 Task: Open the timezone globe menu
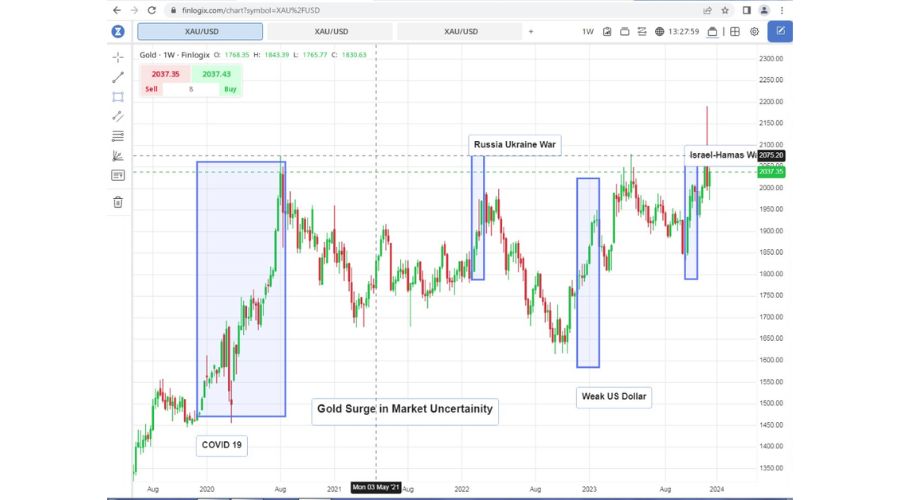[660, 31]
